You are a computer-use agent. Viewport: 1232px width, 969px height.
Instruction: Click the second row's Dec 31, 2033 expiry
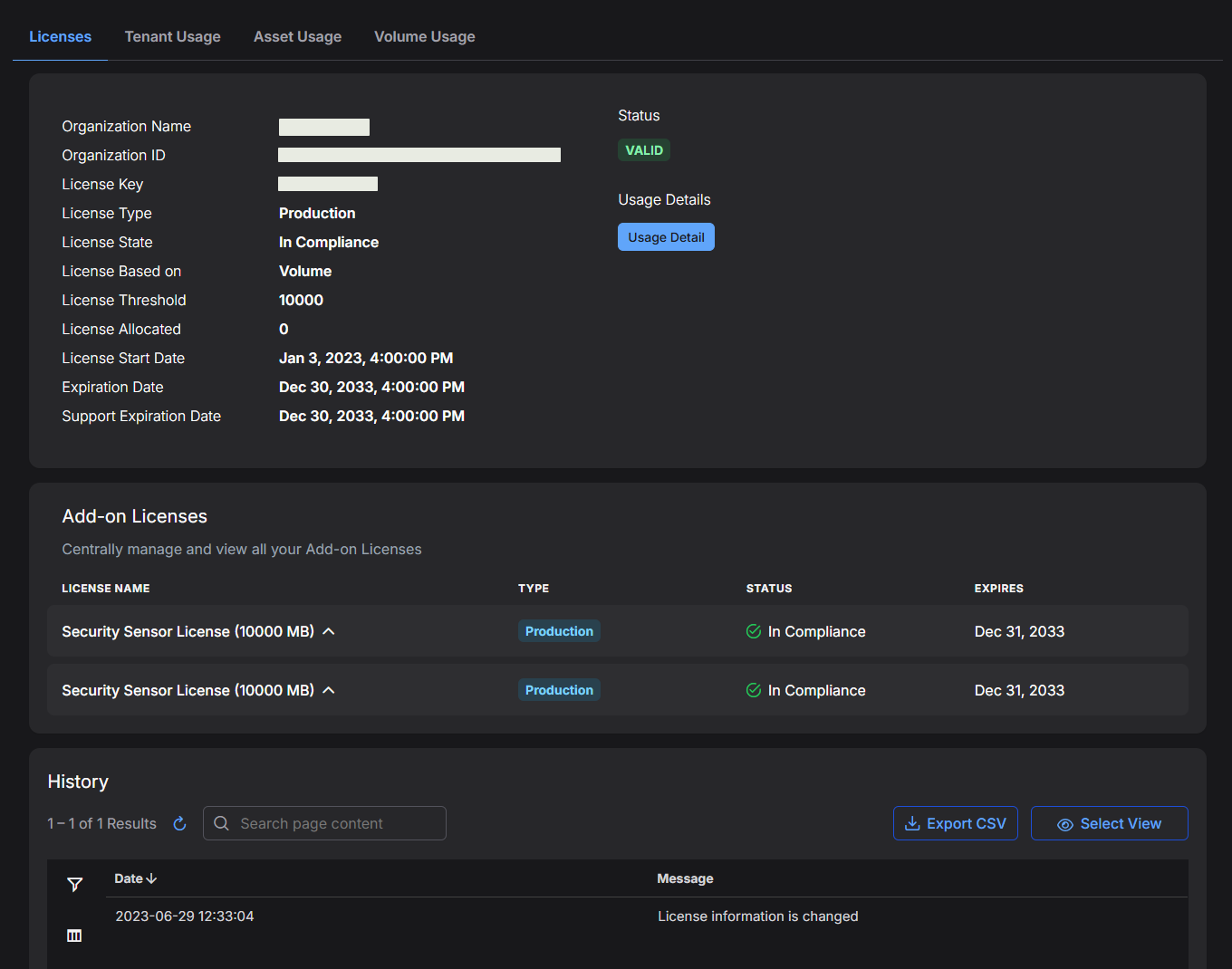click(x=1019, y=690)
